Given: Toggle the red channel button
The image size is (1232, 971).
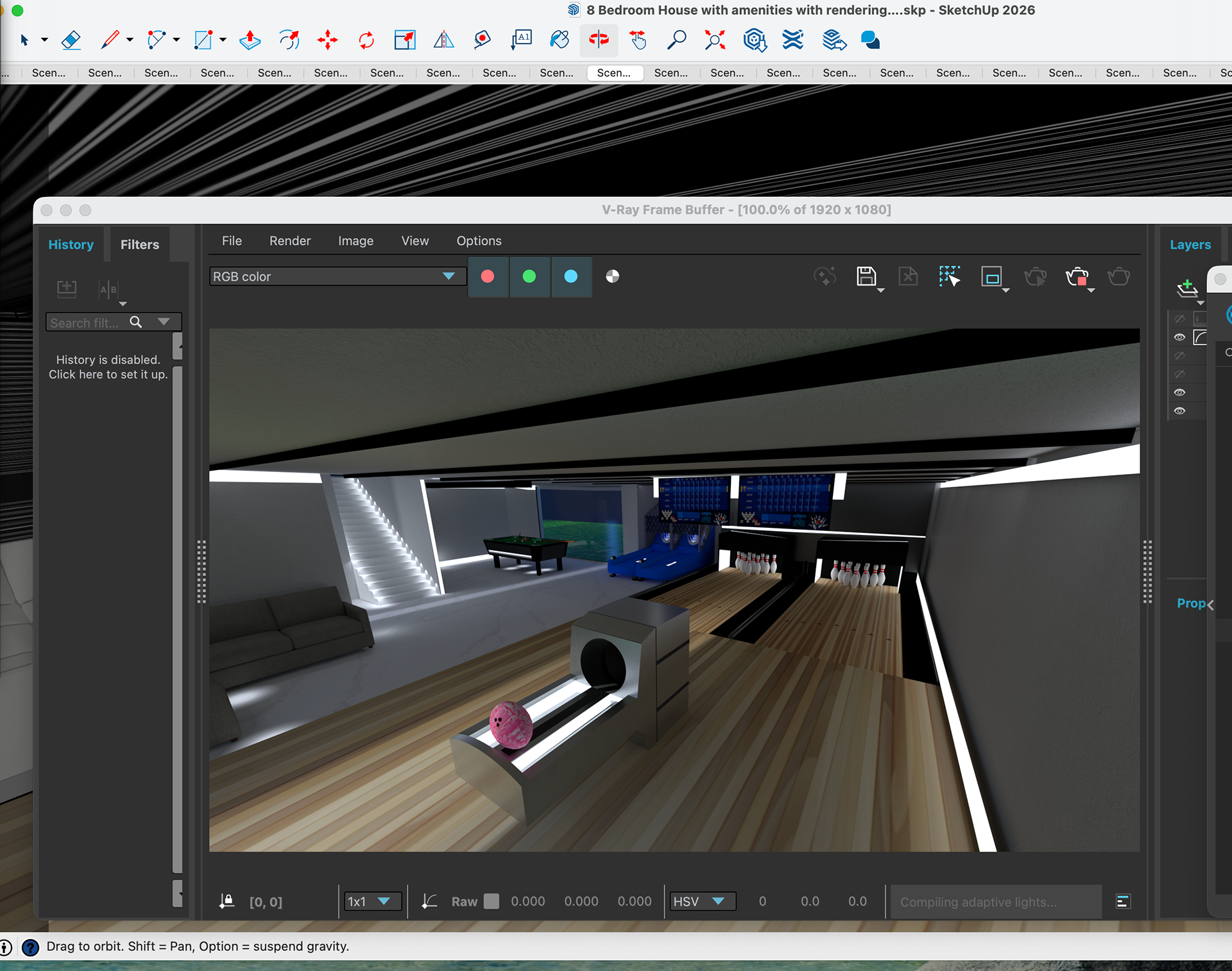Looking at the screenshot, I should point(488,276).
